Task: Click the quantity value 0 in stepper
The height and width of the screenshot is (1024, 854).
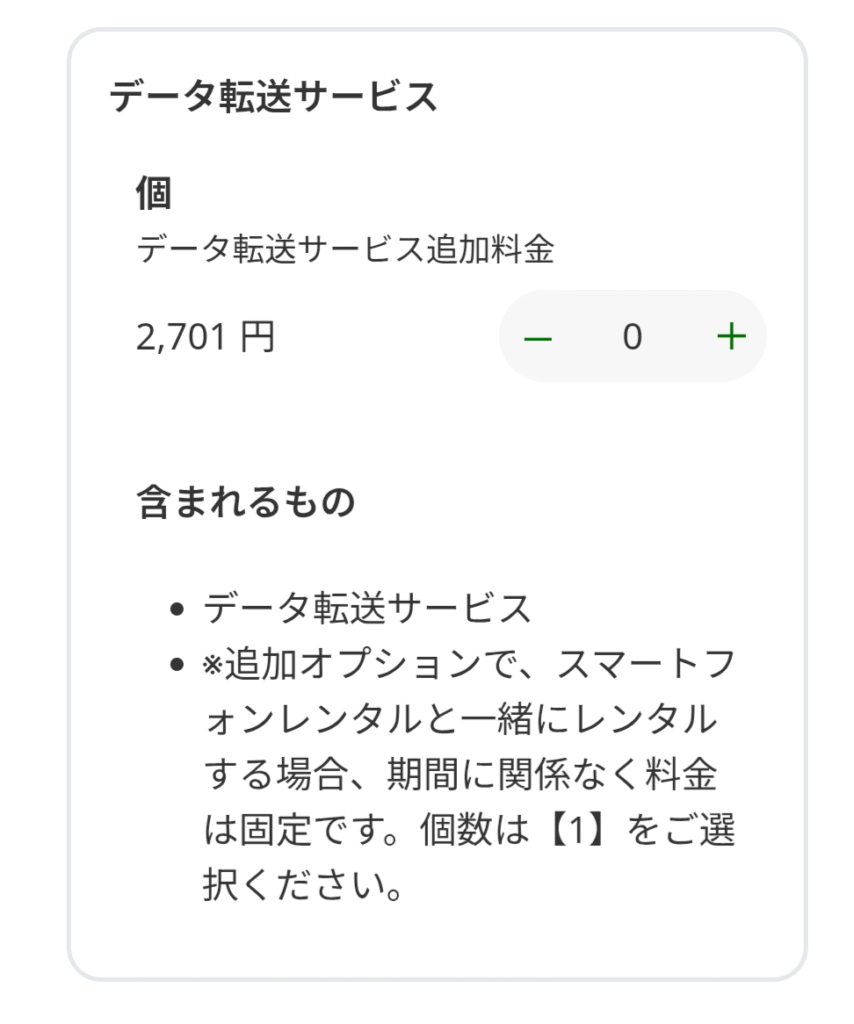Action: [632, 337]
